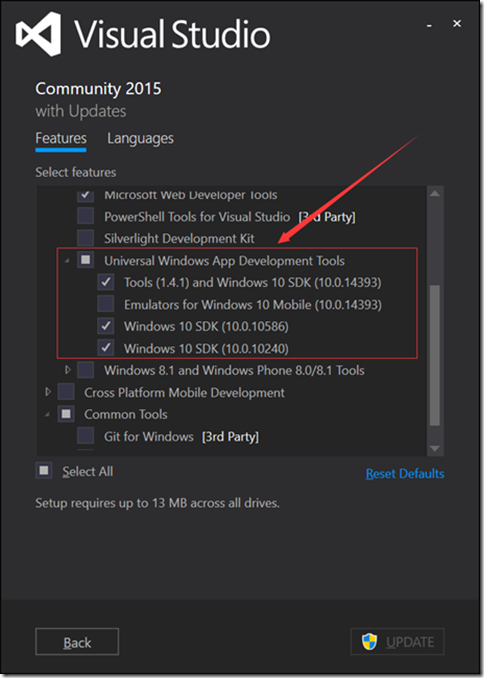Select Universal Windows App Development Tools label
The height and width of the screenshot is (678, 484).
(x=224, y=261)
